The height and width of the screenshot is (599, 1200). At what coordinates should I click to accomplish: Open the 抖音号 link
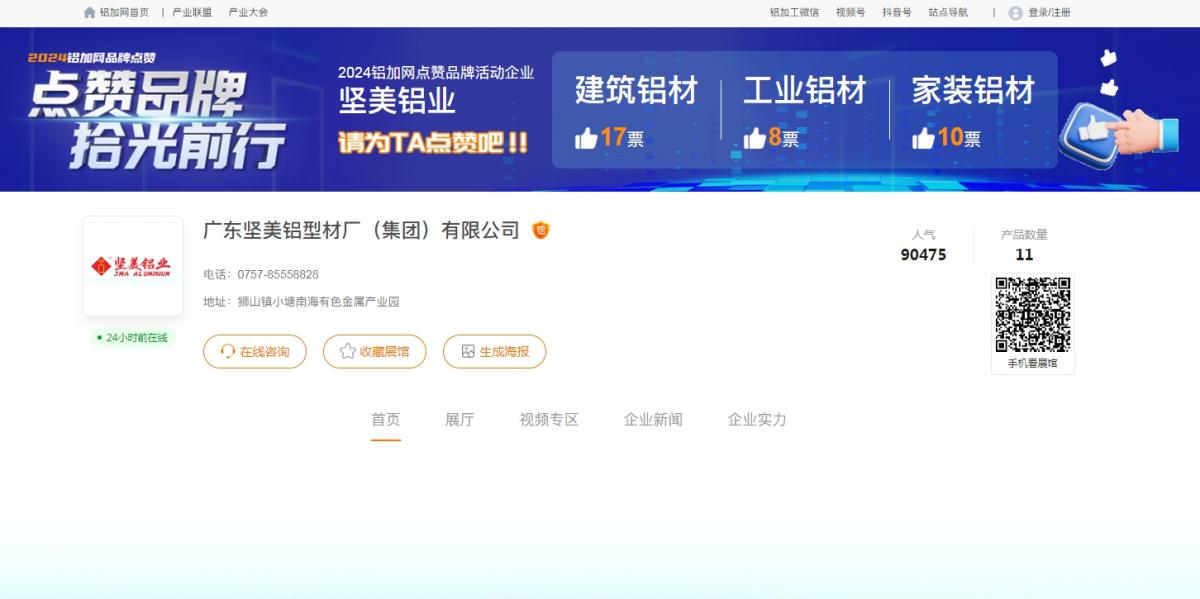[897, 13]
